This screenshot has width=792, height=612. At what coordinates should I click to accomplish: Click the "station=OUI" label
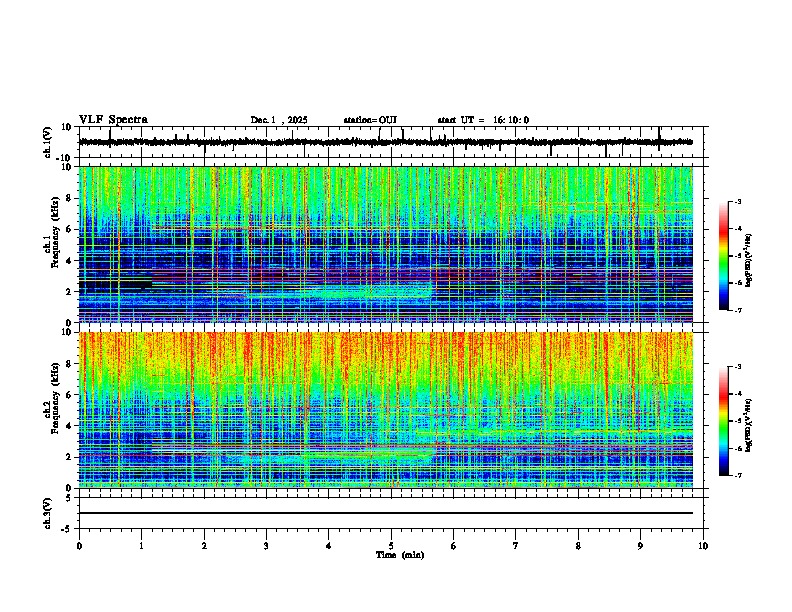[x=370, y=120]
